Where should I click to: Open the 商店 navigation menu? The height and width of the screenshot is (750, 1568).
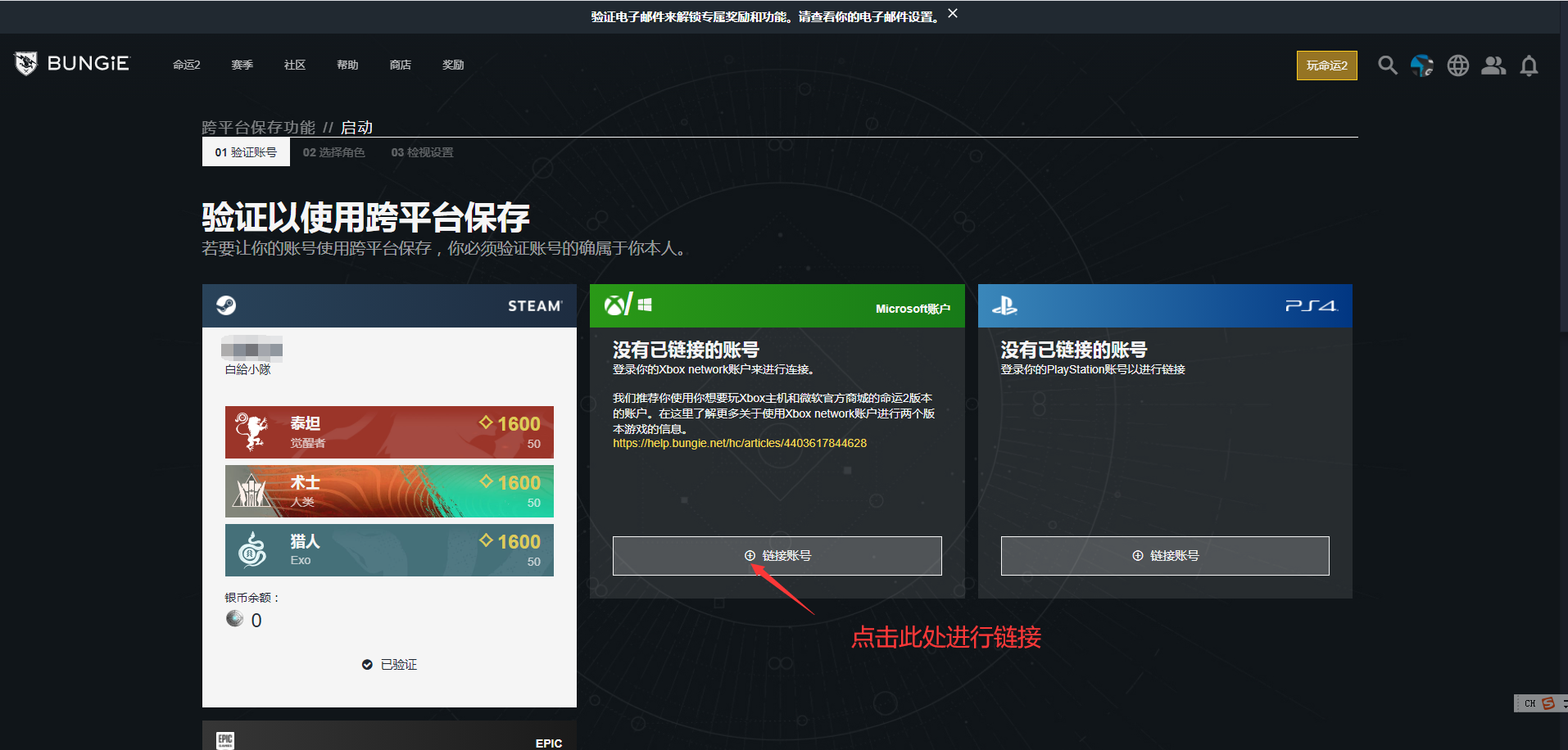click(400, 65)
